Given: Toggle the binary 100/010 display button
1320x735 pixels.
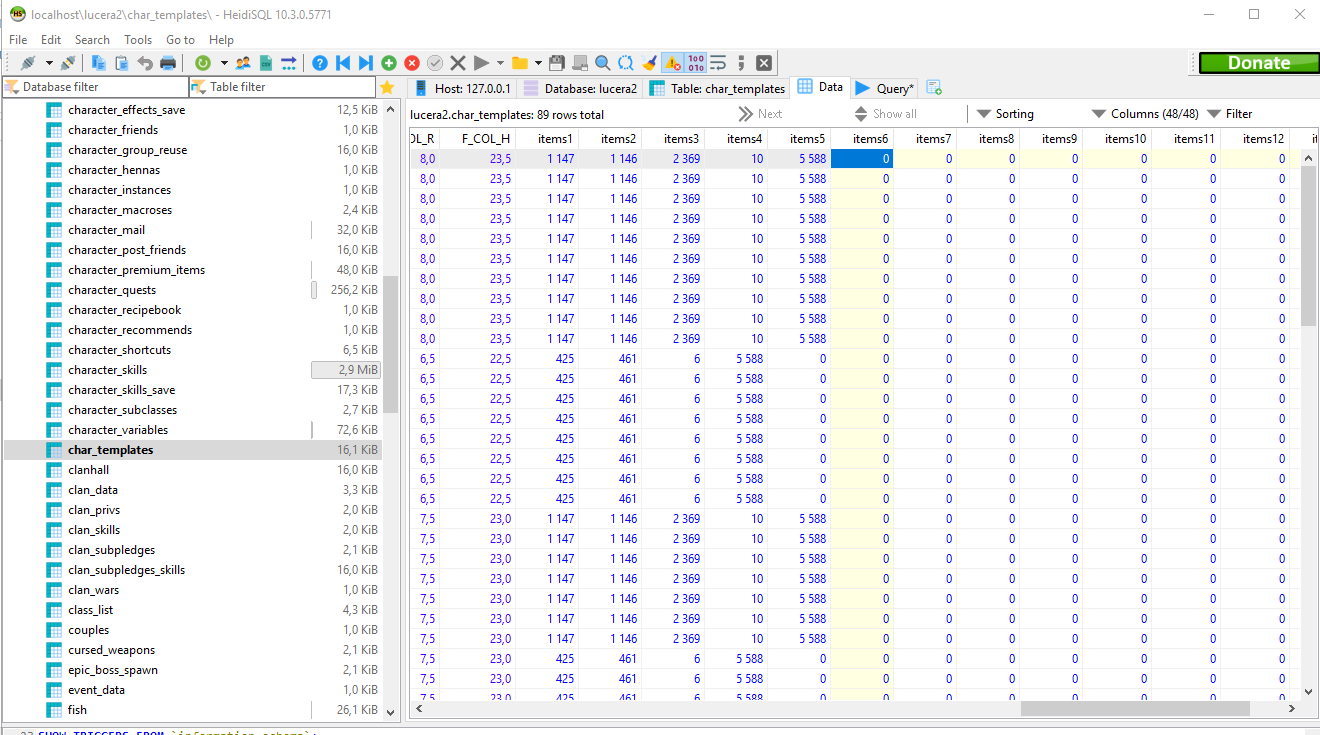Looking at the screenshot, I should tap(696, 63).
